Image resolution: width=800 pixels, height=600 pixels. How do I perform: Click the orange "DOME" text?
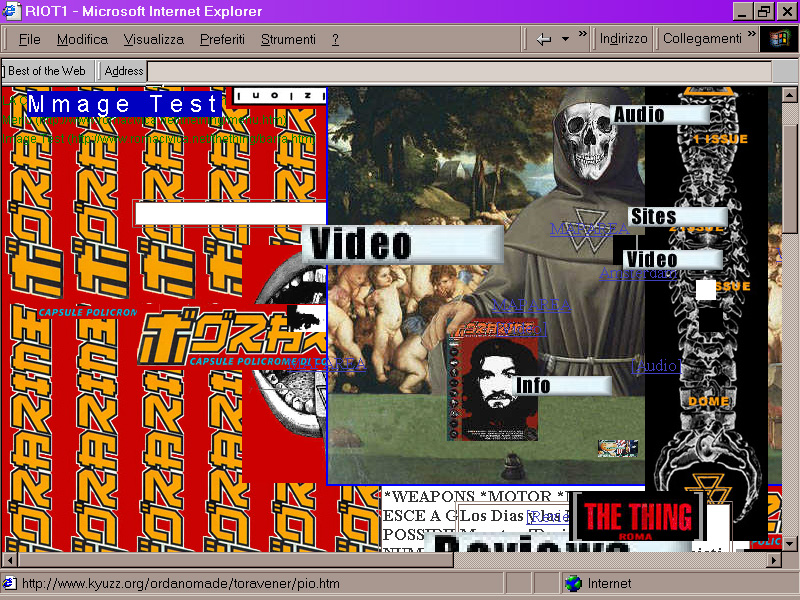click(x=708, y=402)
